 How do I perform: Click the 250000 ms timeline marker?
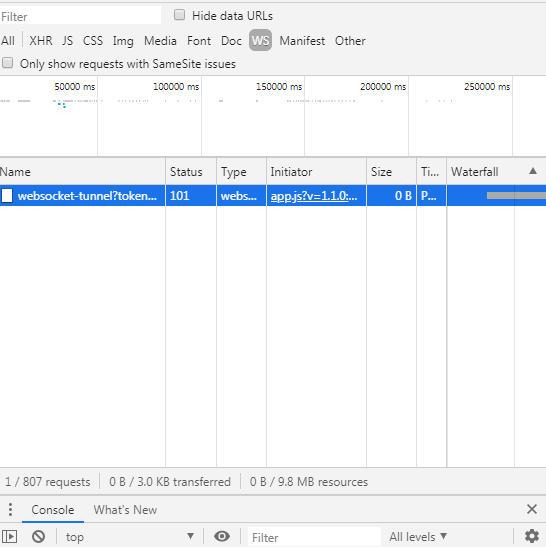click(487, 87)
